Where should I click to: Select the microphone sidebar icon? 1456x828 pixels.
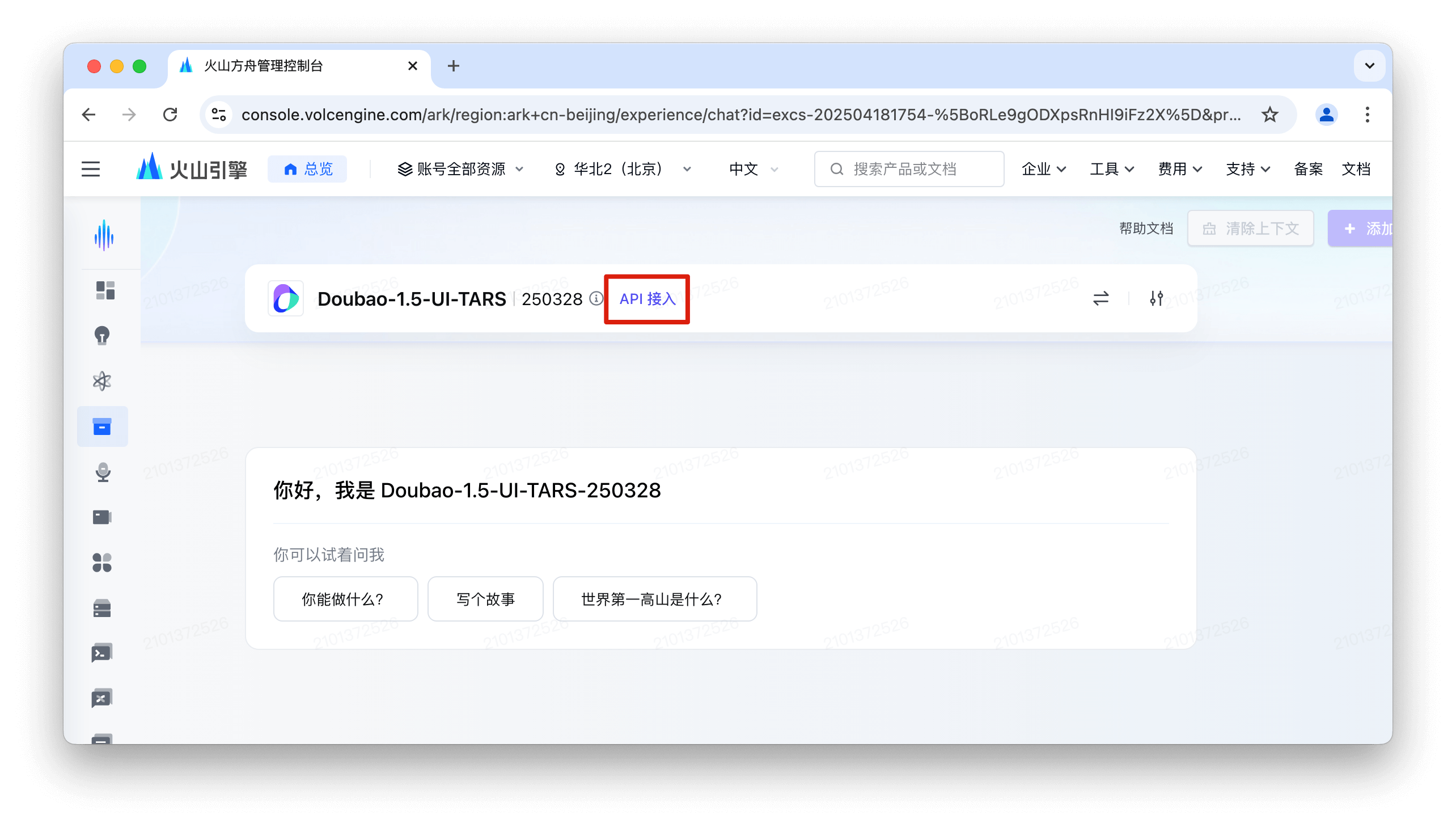tap(102, 472)
